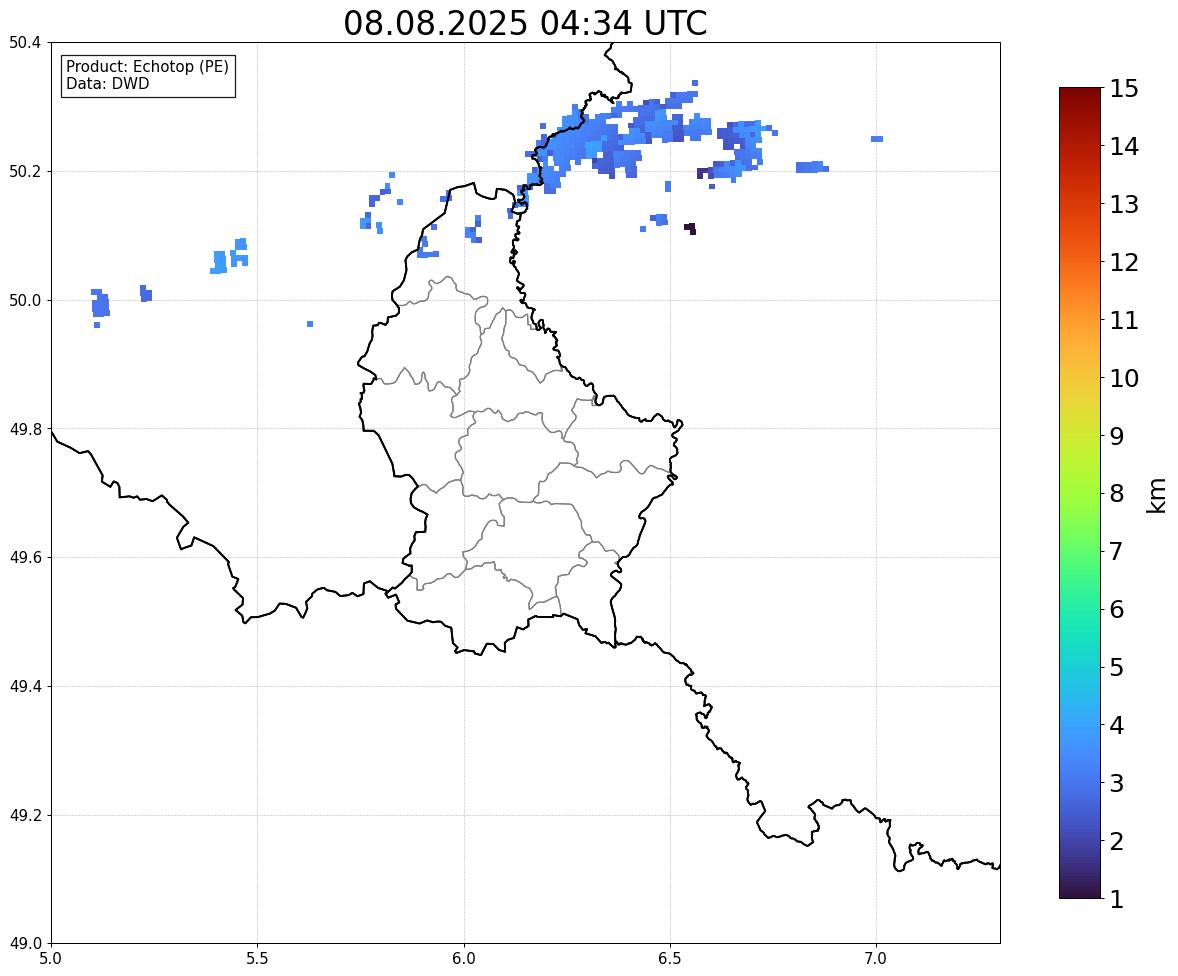
Task: Click the 'Data: DWD' legend line
Action: coord(107,83)
